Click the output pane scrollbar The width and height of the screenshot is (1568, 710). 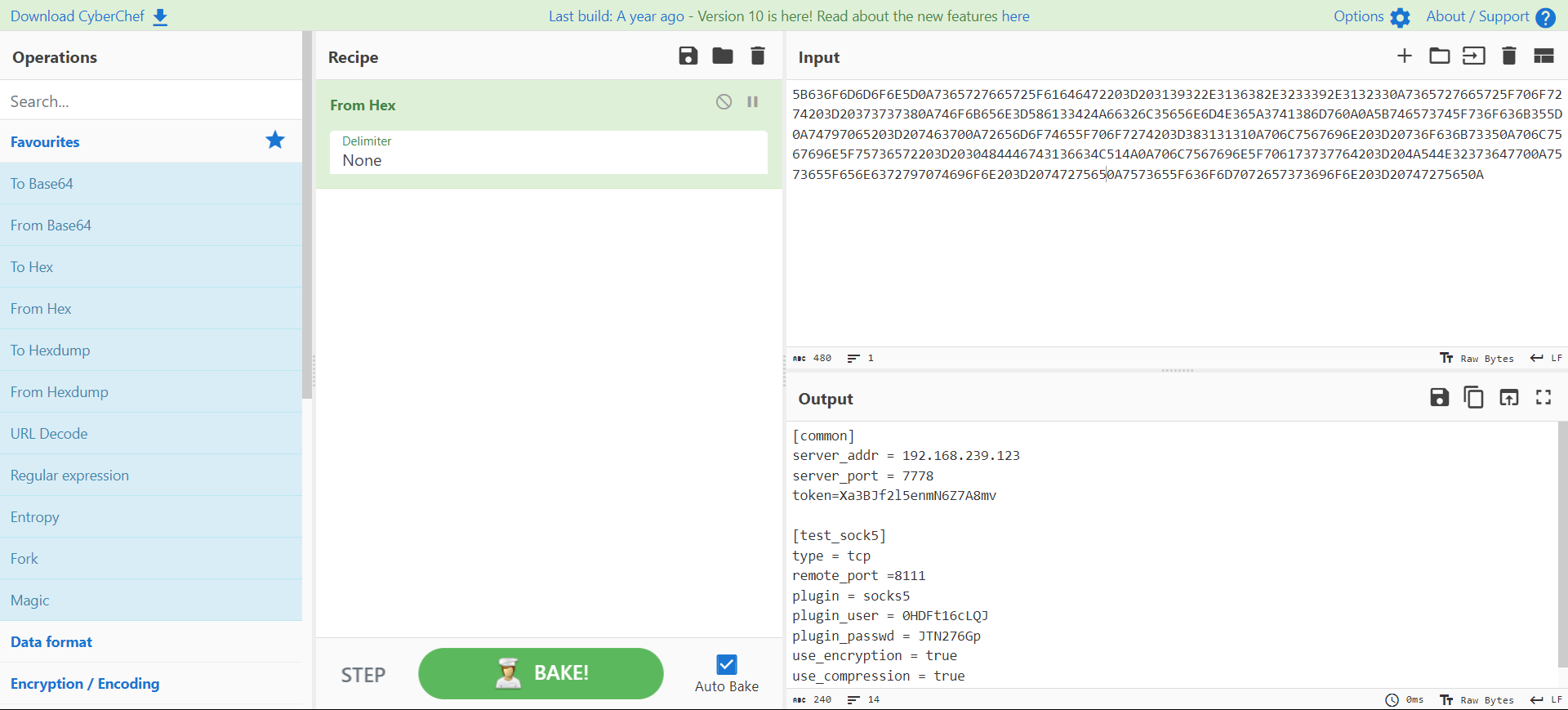[1562, 546]
